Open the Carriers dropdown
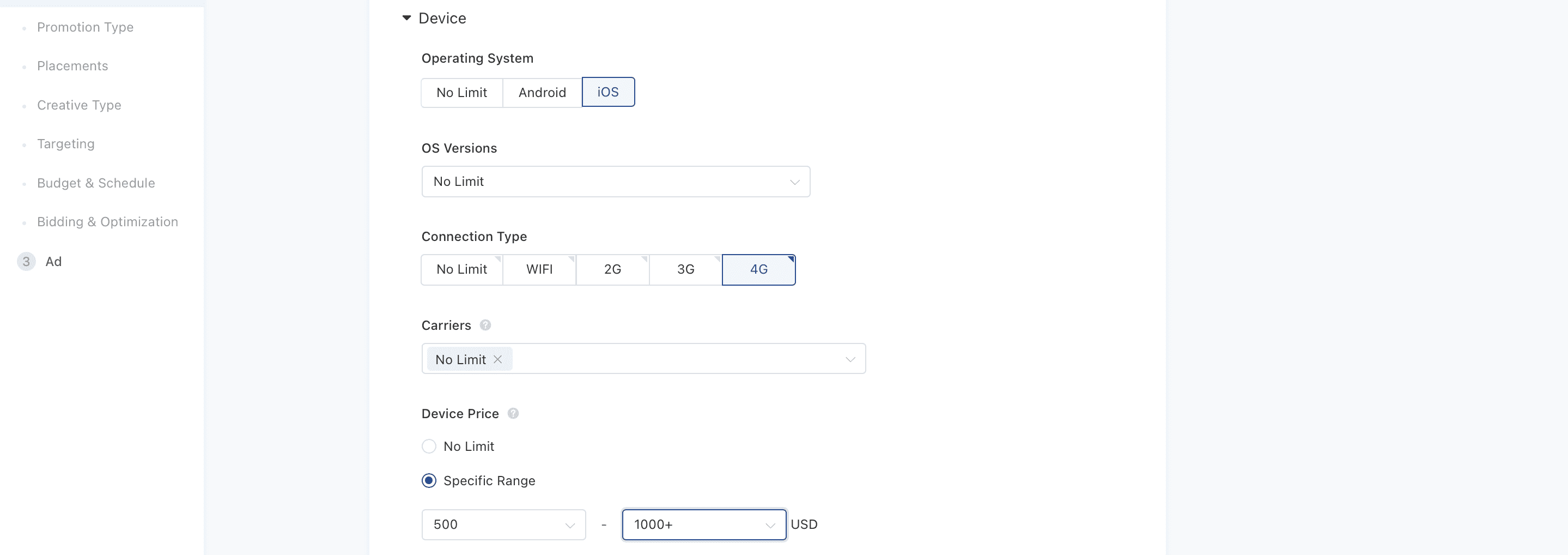The width and height of the screenshot is (1568, 555). [643, 359]
